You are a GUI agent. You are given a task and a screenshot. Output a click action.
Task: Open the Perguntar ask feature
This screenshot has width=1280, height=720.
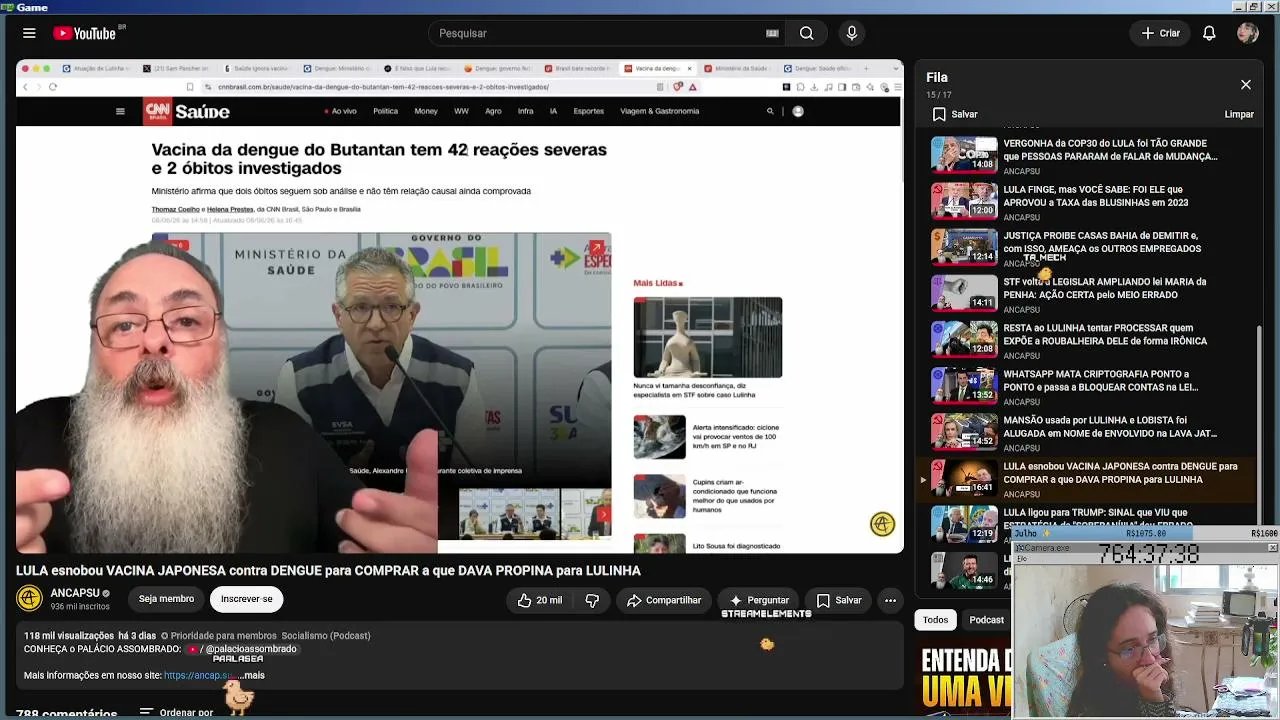(759, 600)
